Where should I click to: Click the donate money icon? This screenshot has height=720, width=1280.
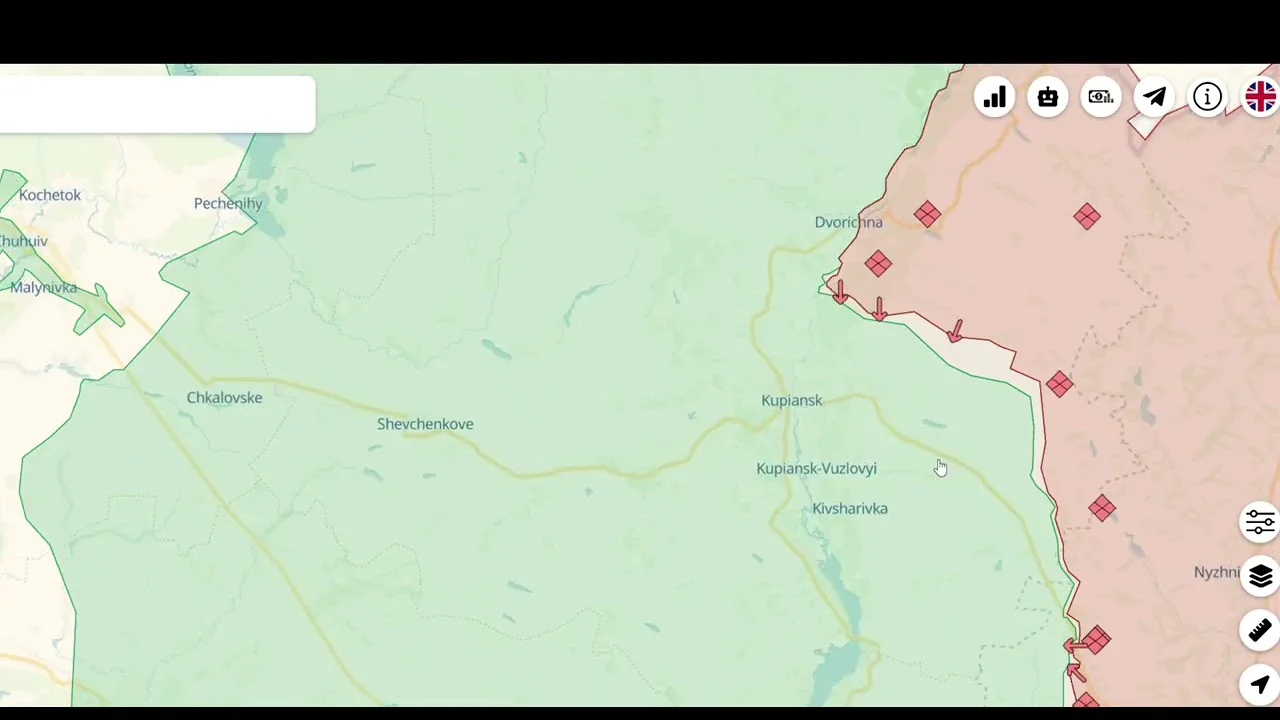tap(1101, 97)
